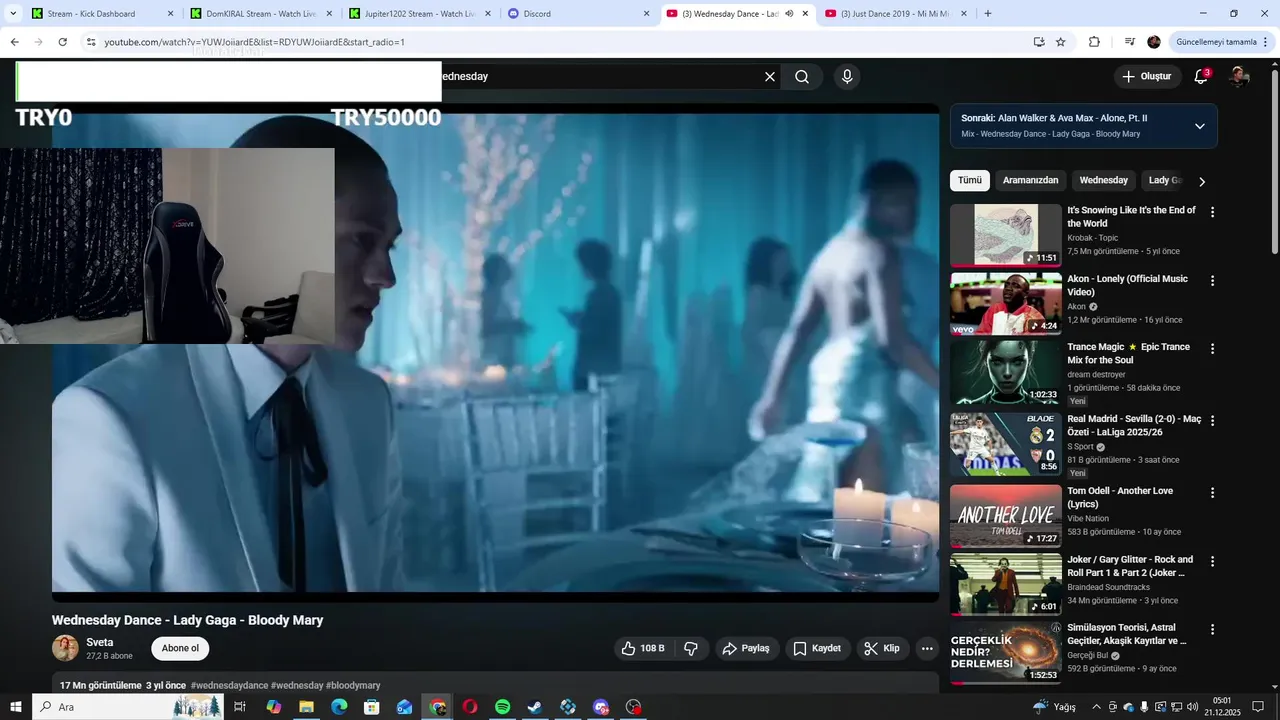
Task: Open the YouTube notifications bell
Action: [x=1201, y=77]
